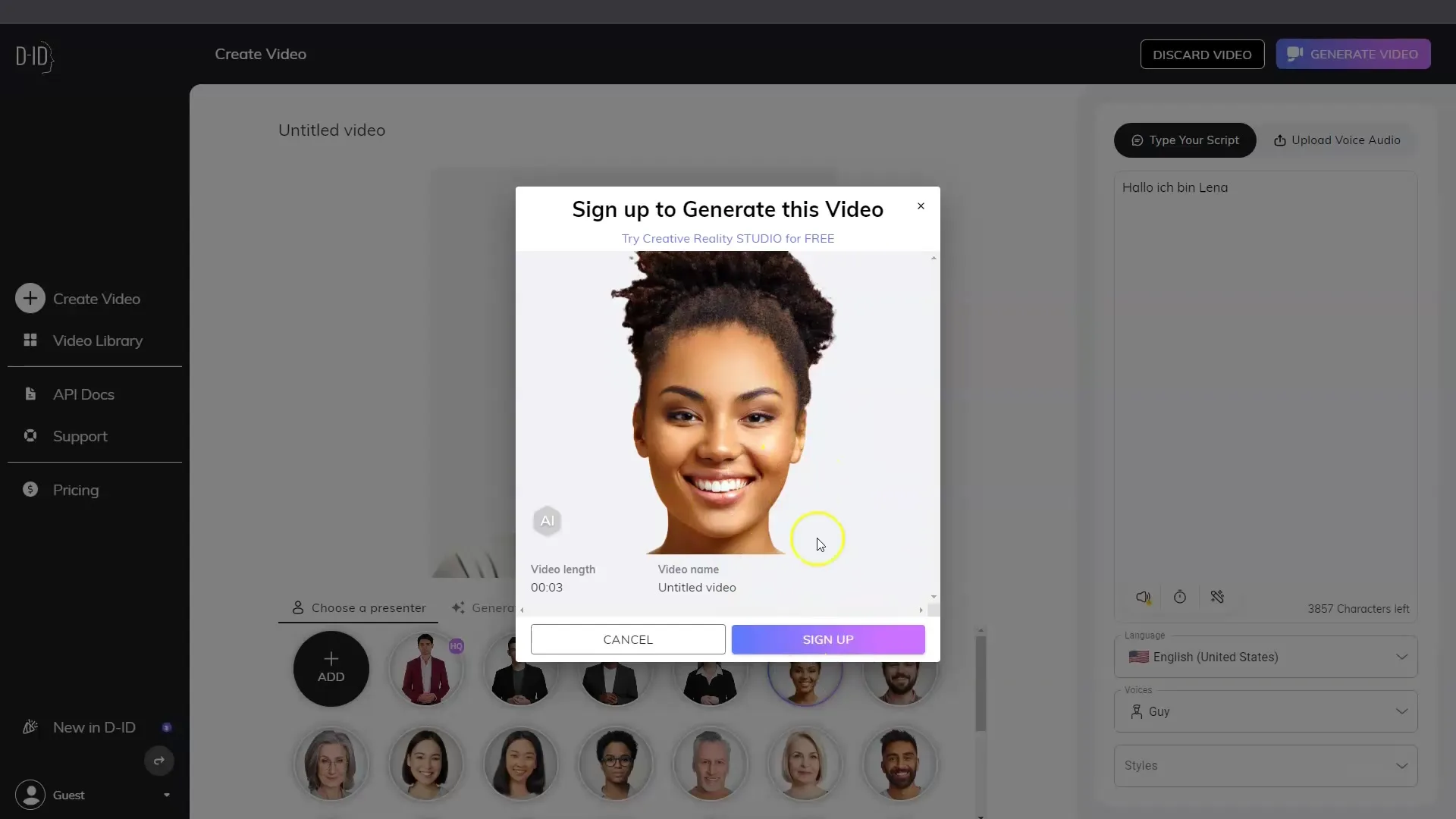Viewport: 1456px width, 819px height.
Task: Select the Create Video icon
Action: (30, 298)
